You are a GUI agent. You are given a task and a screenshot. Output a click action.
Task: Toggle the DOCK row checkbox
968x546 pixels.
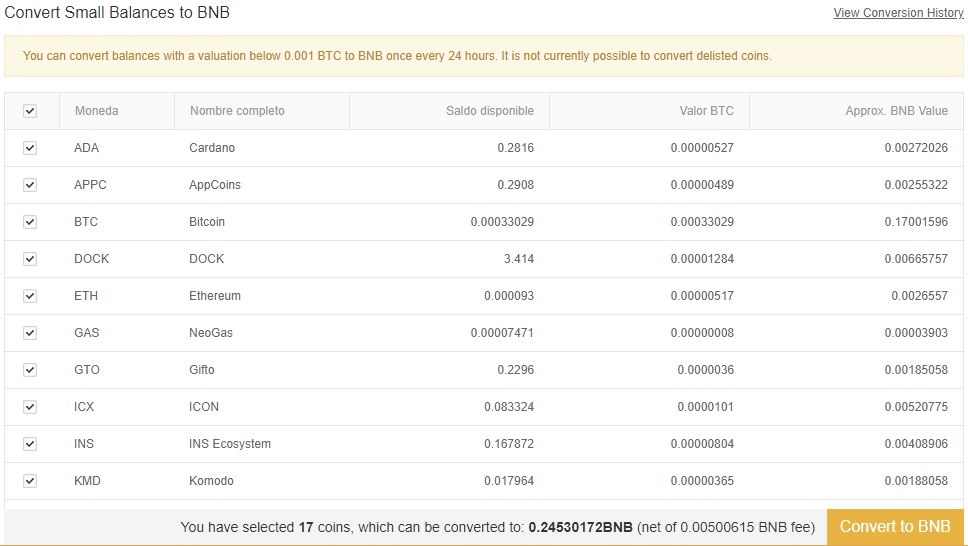30,259
